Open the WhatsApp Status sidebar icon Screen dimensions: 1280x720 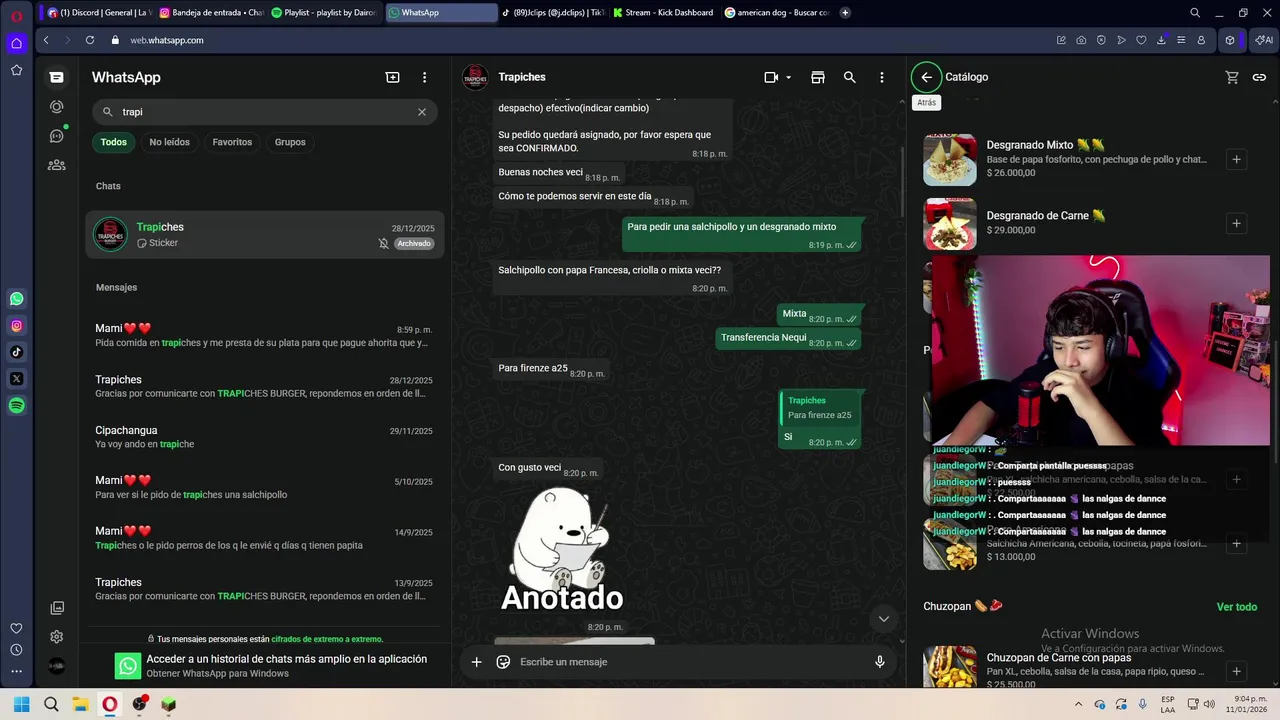pyautogui.click(x=57, y=107)
